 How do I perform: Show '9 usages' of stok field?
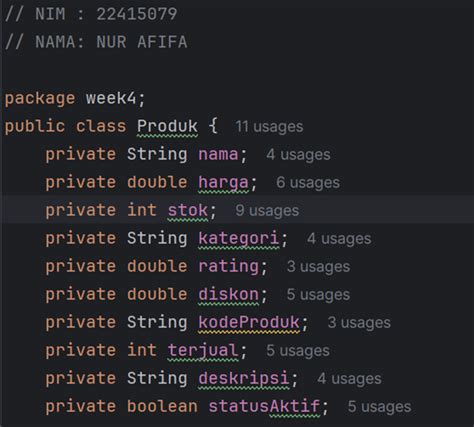pyautogui.click(x=267, y=211)
